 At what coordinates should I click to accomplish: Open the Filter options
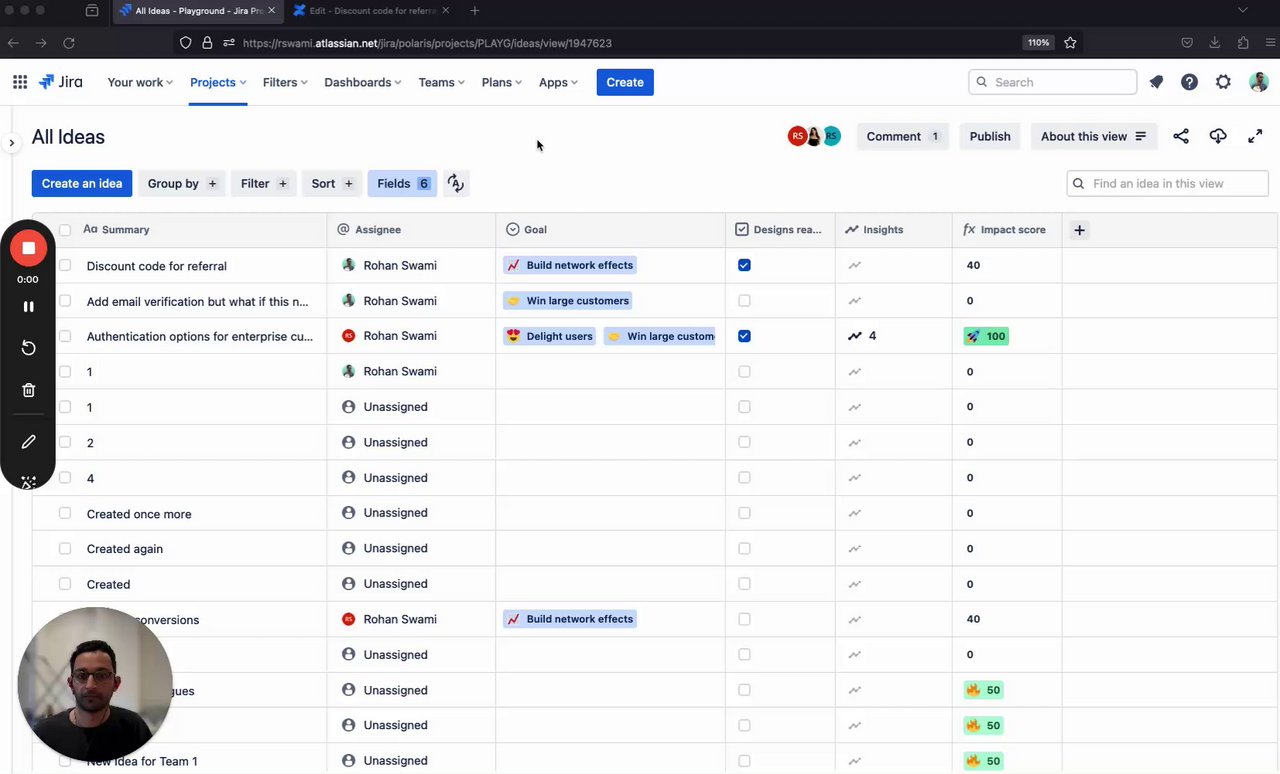point(264,183)
